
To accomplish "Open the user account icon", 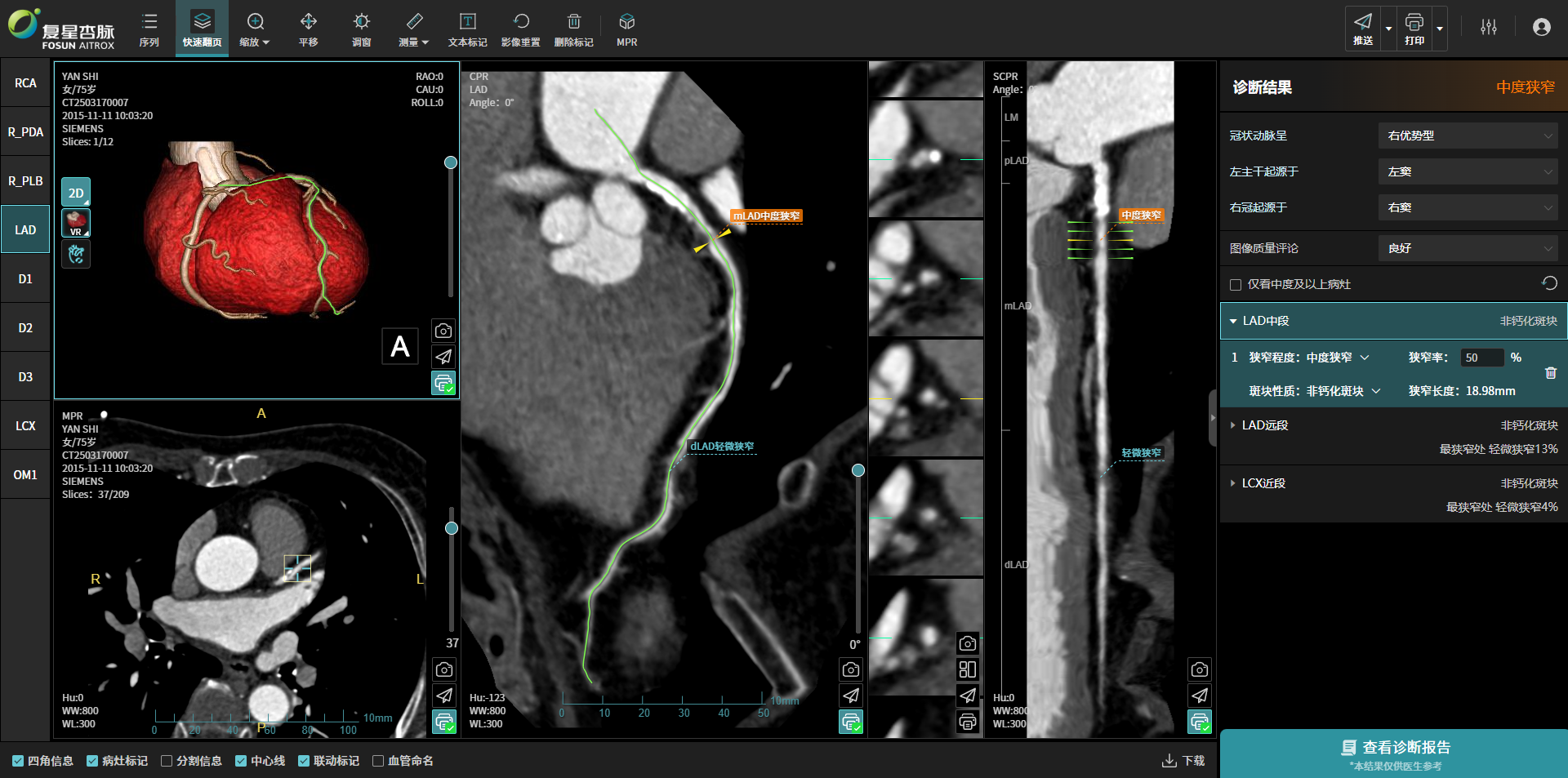I will (1542, 27).
